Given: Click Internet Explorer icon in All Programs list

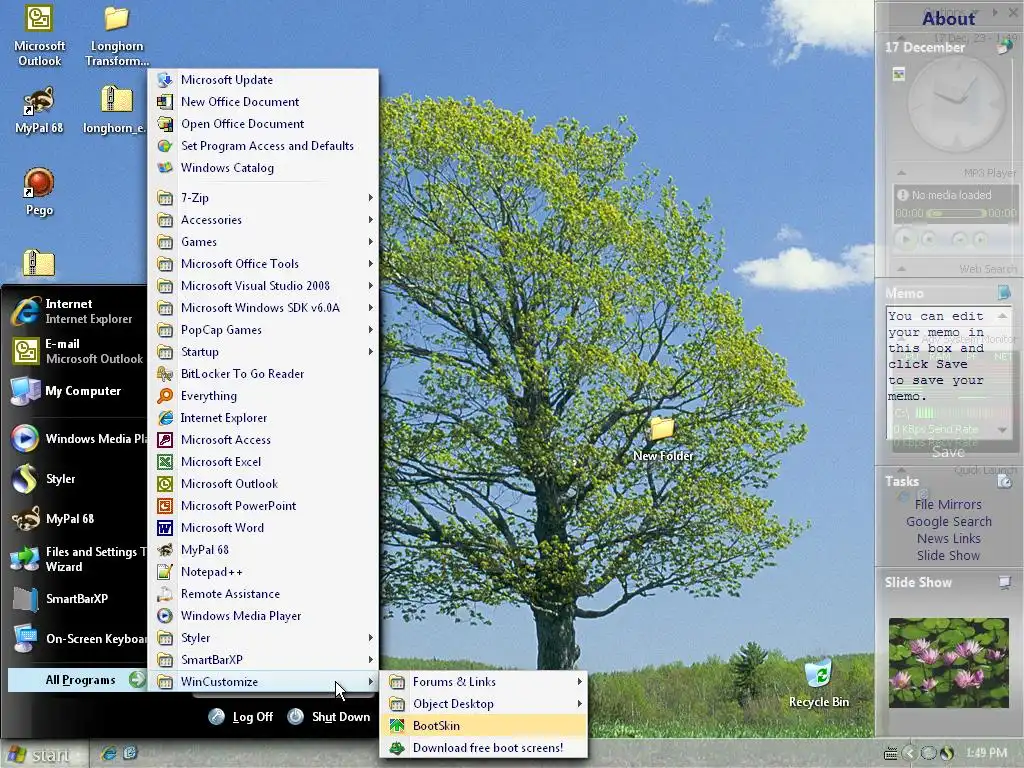Looking at the screenshot, I should pos(165,418).
